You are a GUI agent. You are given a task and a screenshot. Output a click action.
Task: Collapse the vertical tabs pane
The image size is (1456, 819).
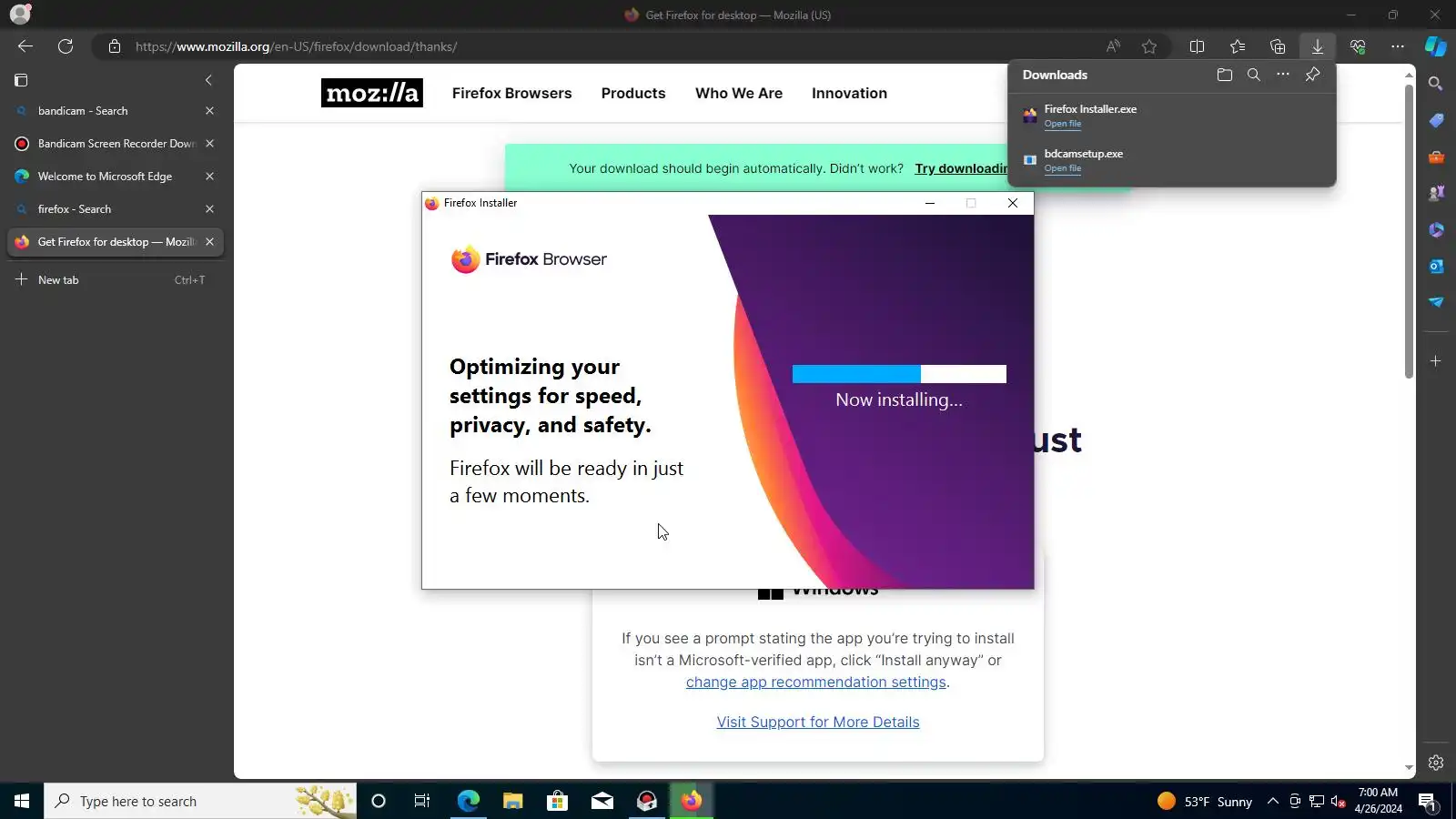[208, 80]
